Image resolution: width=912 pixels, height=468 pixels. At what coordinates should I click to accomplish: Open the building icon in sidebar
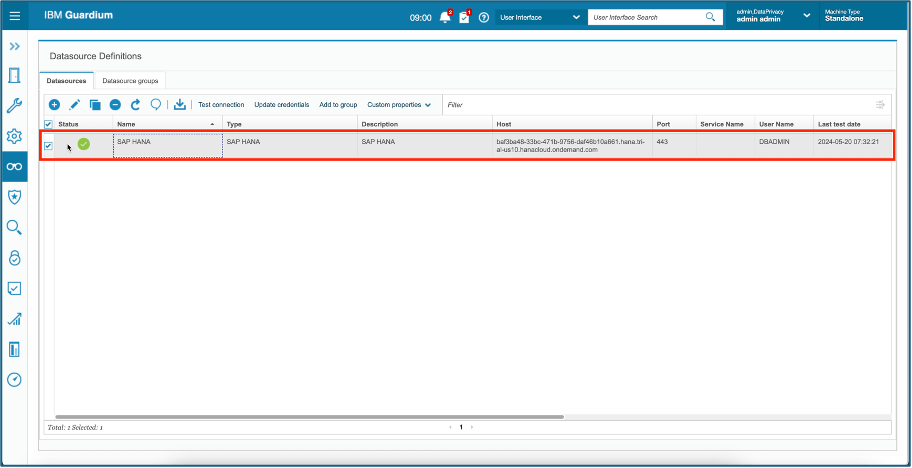pos(15,349)
